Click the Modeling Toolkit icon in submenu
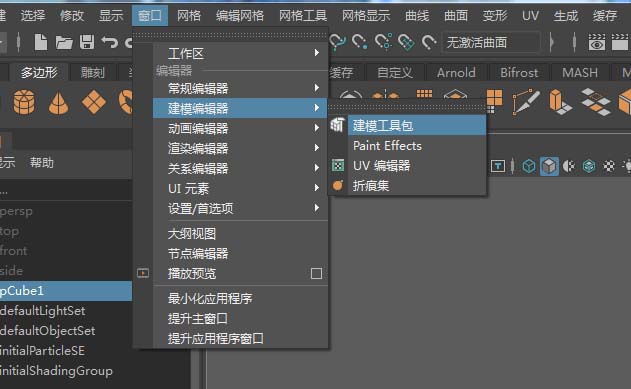This screenshot has width=631, height=389. pos(338,125)
